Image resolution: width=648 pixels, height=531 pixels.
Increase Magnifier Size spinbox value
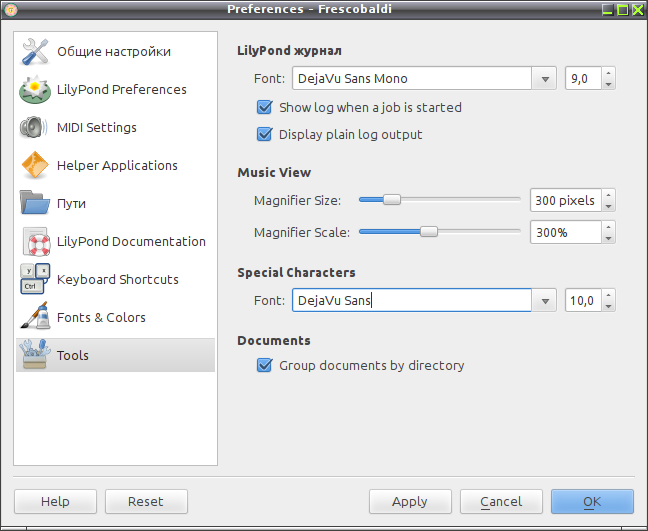click(608, 195)
